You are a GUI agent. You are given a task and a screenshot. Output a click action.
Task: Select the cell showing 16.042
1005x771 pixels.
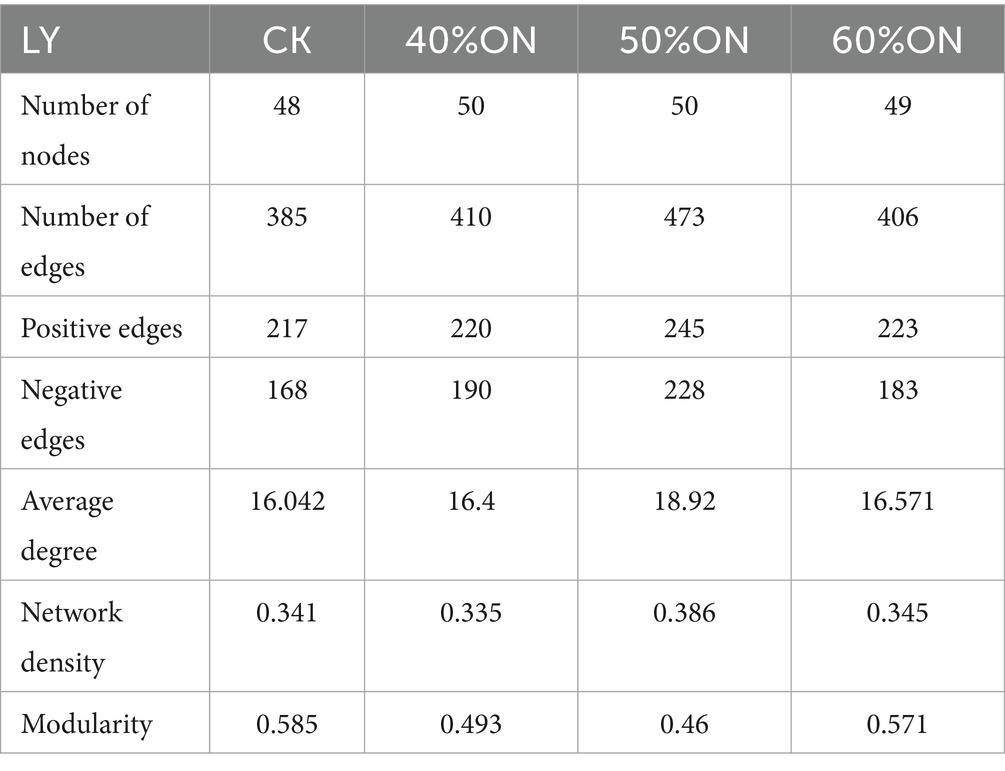tap(286, 500)
